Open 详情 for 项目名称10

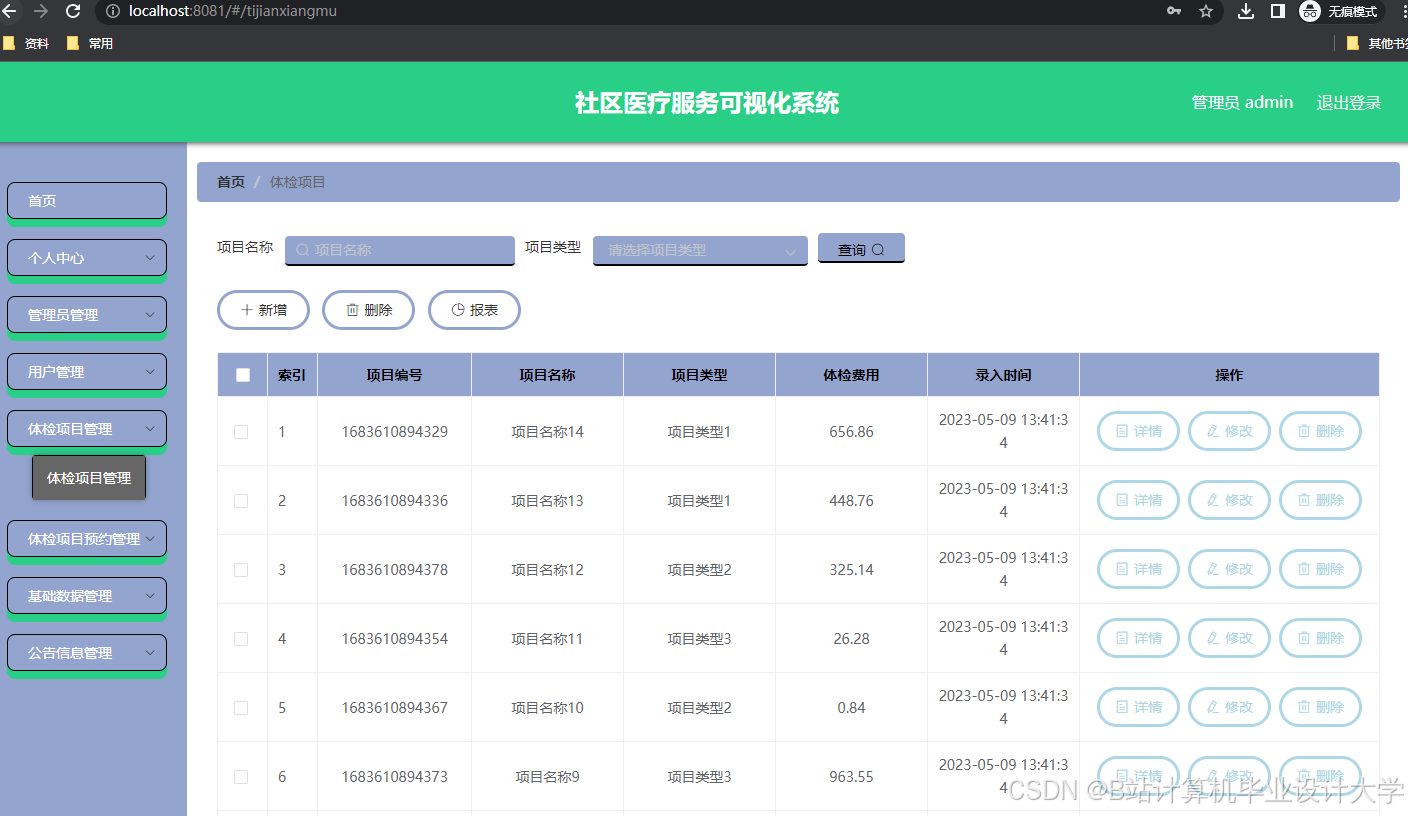[x=1138, y=707]
